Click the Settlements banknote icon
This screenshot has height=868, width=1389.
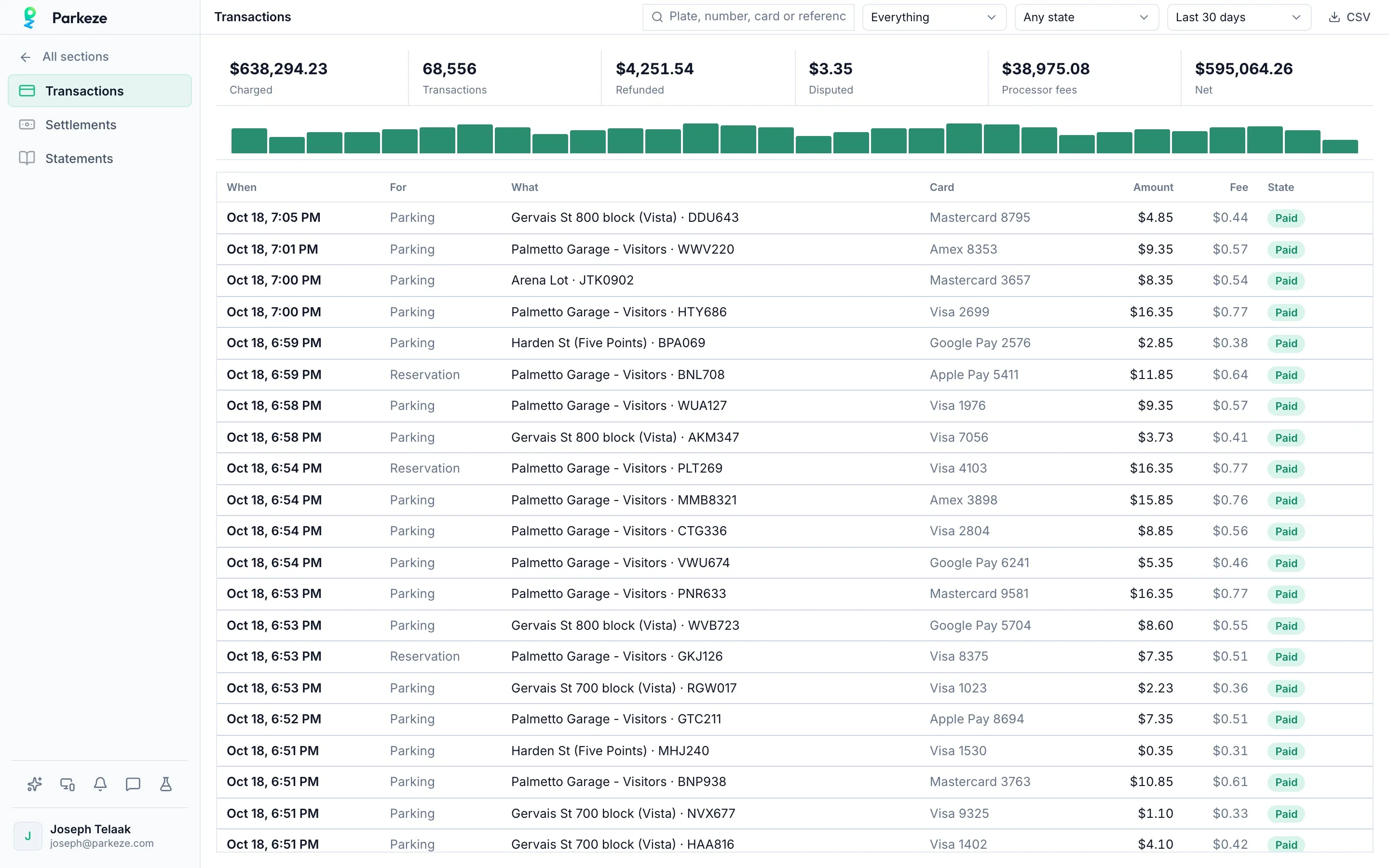click(27, 124)
